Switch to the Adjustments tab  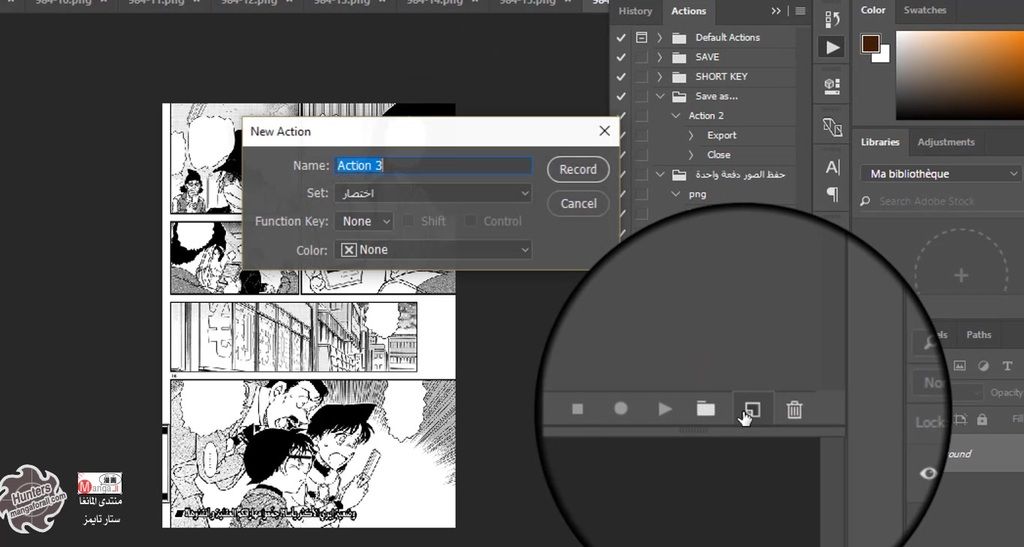coord(946,142)
